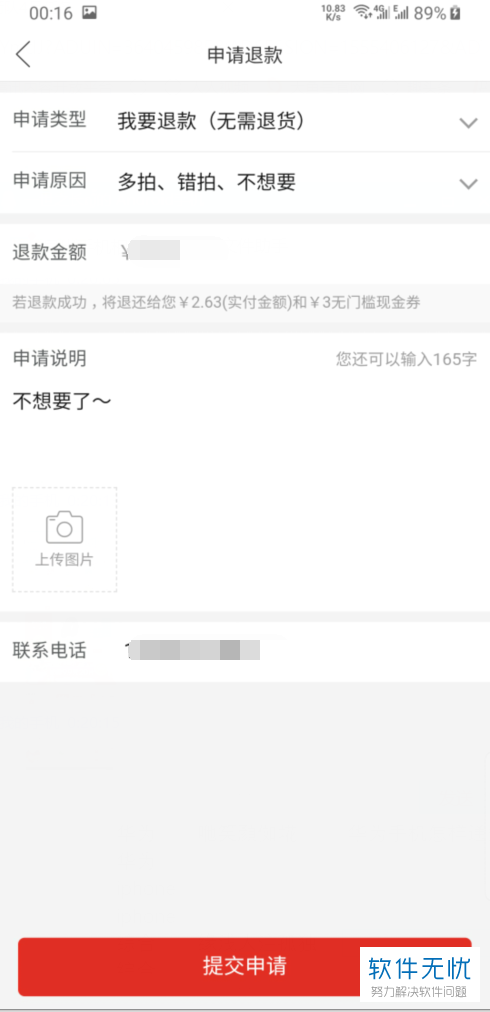Open the picture notification icon in status bar
Screen dimensions: 490x1012
pyautogui.click(x=89, y=12)
